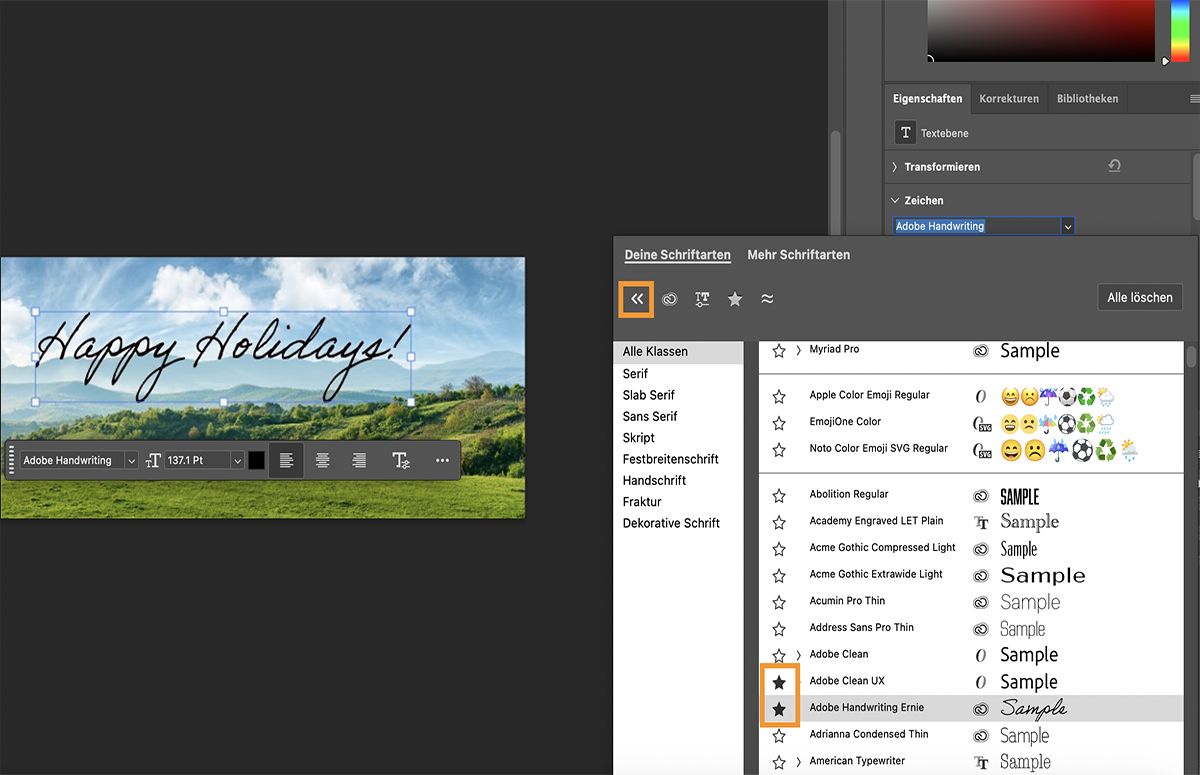The width and height of the screenshot is (1200, 775).
Task: Filter fonts synced from Creative Cloud
Action: (x=669, y=299)
